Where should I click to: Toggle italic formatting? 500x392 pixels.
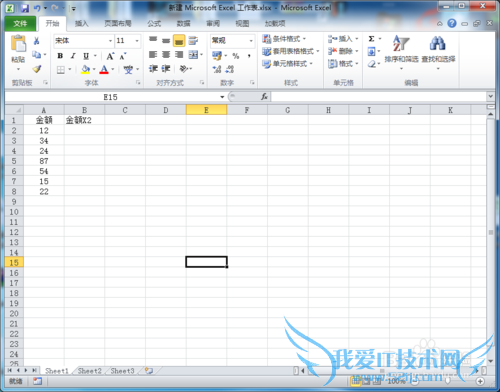click(73, 56)
